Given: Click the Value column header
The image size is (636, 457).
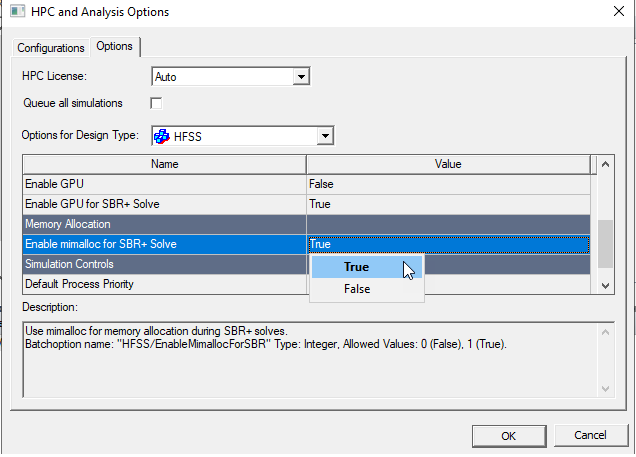Looking at the screenshot, I should click(x=447, y=164).
